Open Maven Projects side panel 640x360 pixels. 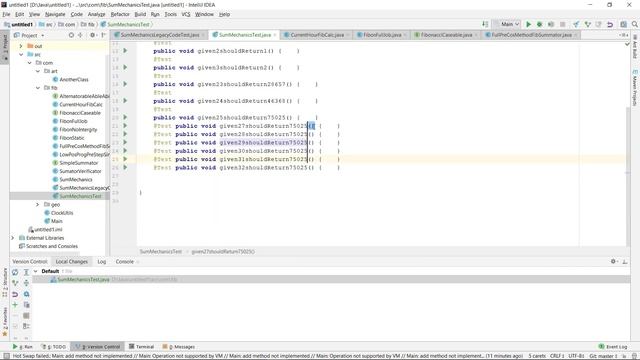[x=635, y=88]
